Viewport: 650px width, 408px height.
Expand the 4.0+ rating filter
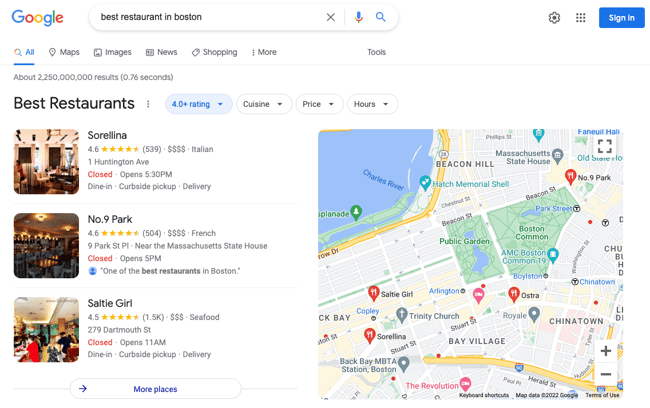(199, 104)
